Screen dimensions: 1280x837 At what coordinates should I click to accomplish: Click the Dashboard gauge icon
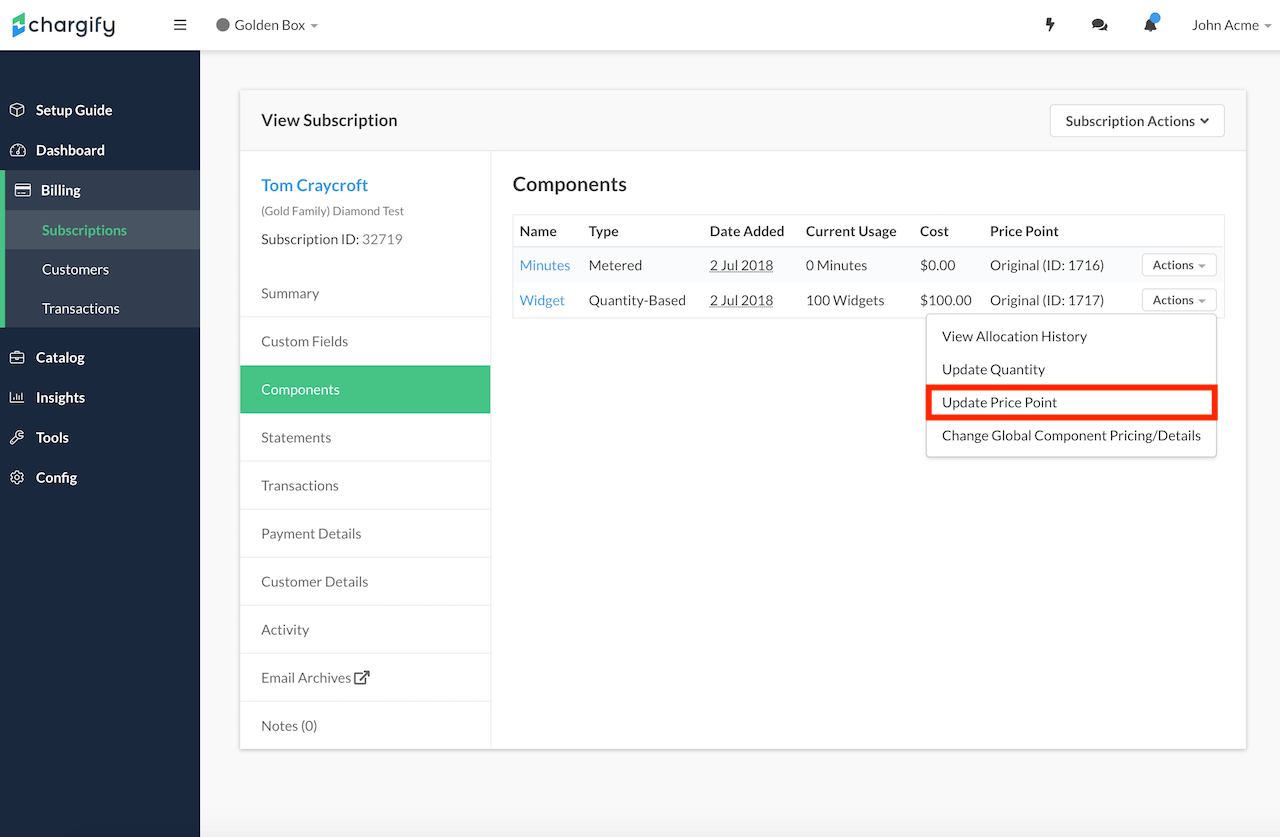[17, 150]
